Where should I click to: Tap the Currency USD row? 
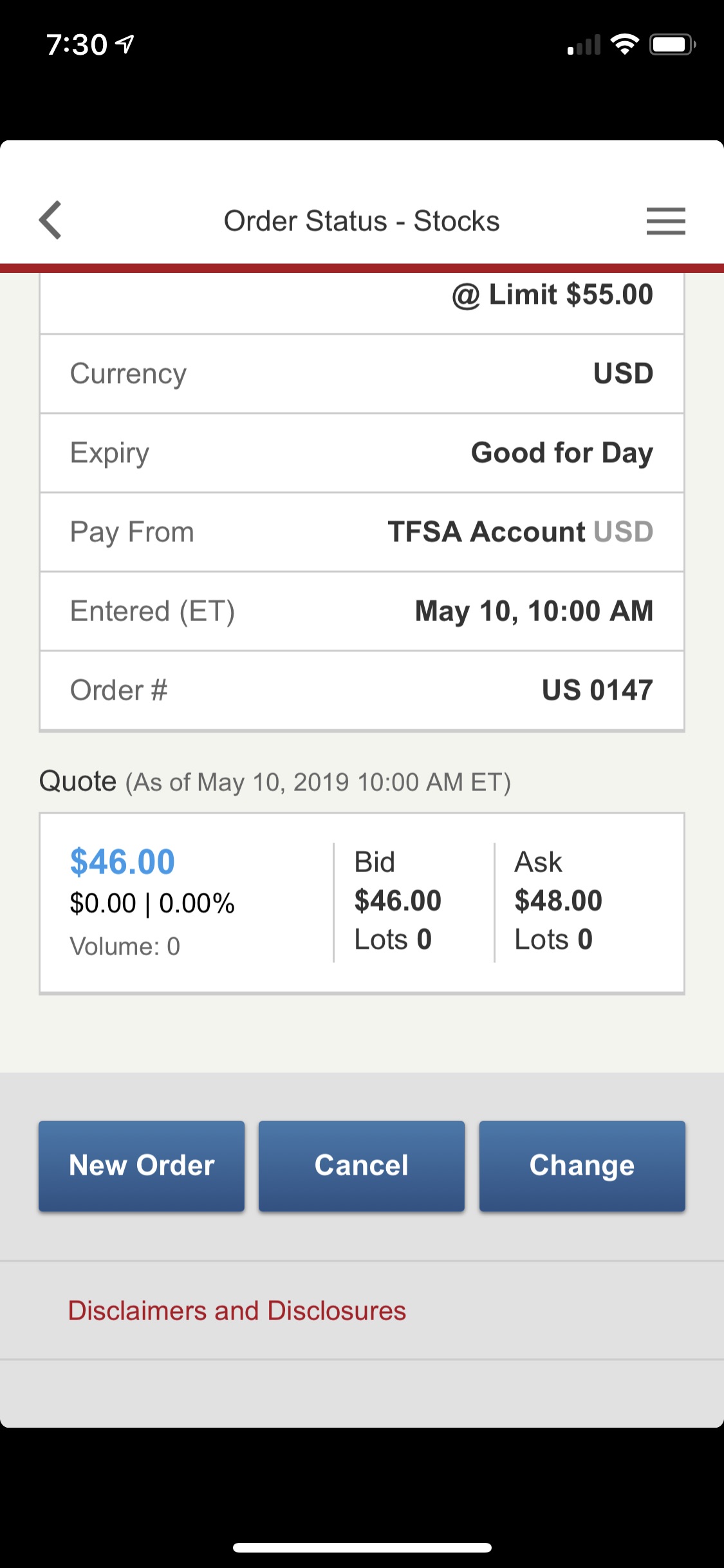pos(362,374)
